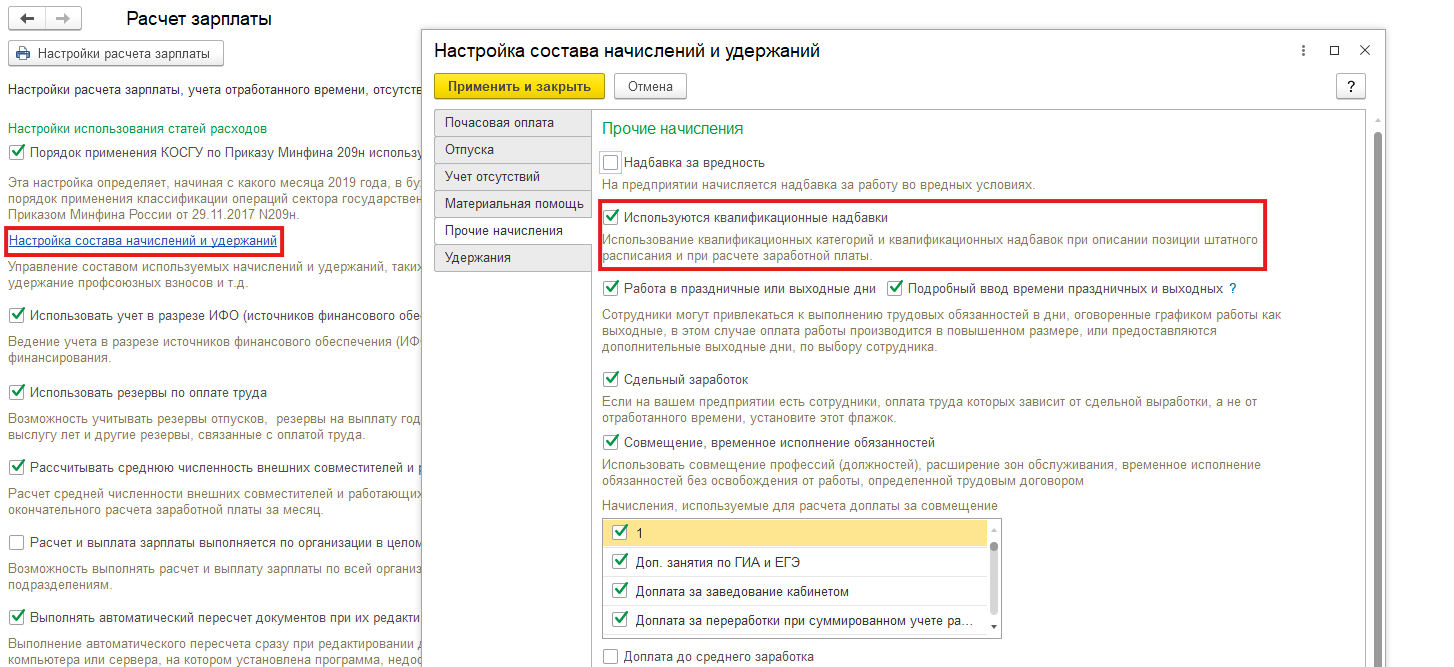Image resolution: width=1454 pixels, height=667 pixels.
Task: Toggle Доплата за переработки при суммированном учете
Action: tap(619, 620)
